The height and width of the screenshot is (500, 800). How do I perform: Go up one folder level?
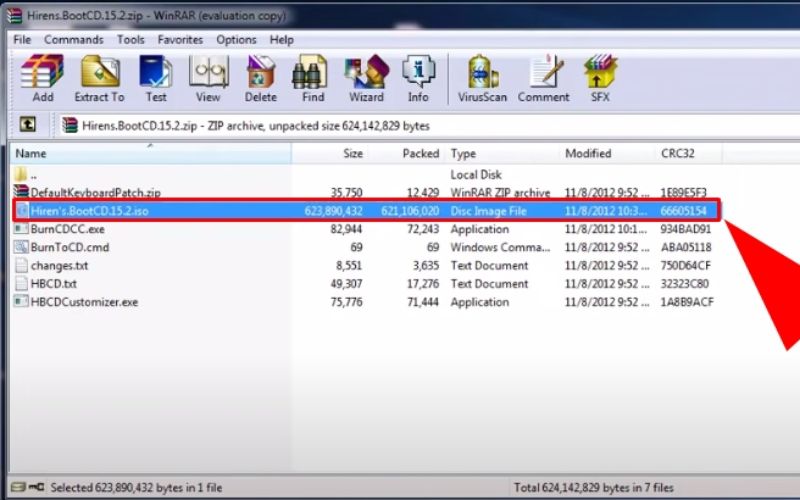click(28, 124)
